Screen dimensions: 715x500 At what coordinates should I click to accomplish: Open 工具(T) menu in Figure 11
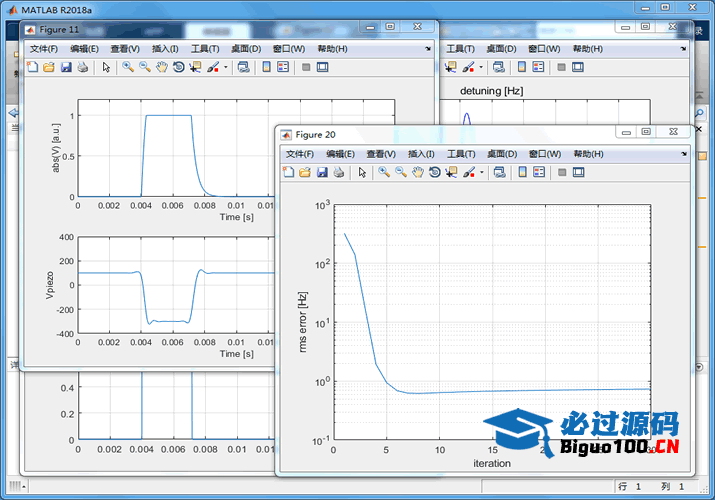tap(205, 48)
